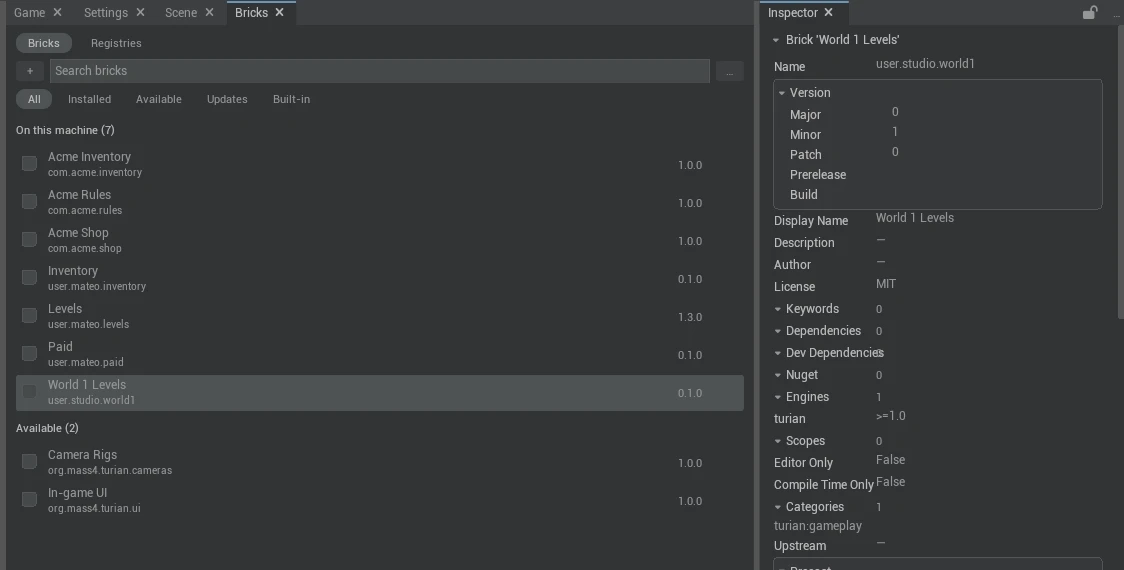The height and width of the screenshot is (570, 1124).
Task: Close the Settings tab
Action: point(140,12)
